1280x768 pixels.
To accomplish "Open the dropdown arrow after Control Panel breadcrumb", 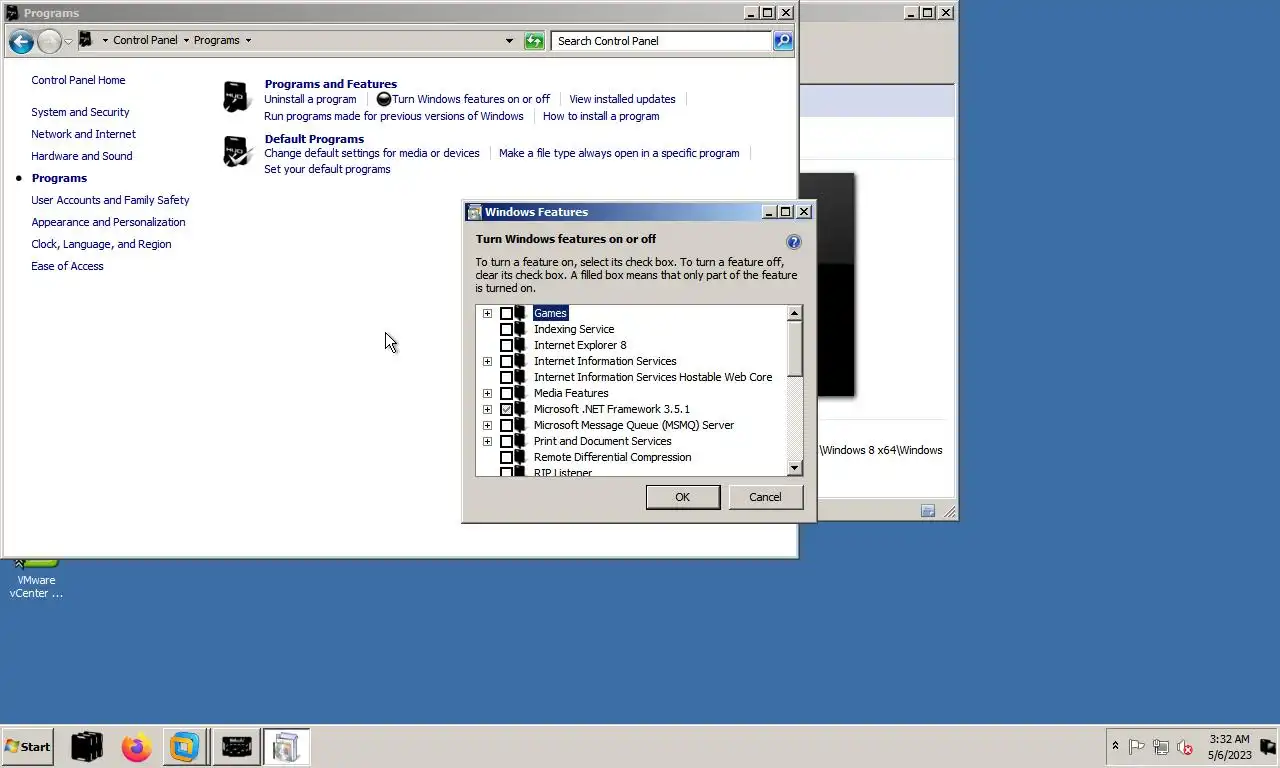I will [x=186, y=41].
